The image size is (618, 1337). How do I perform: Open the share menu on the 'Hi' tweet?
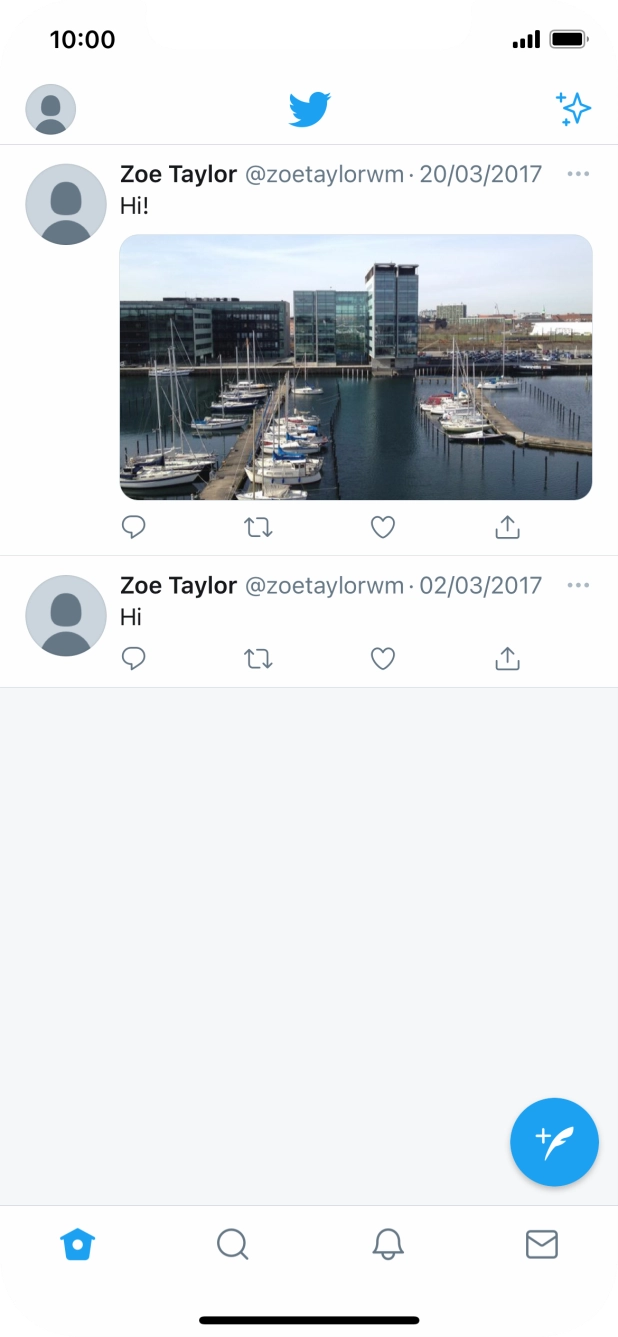507,658
